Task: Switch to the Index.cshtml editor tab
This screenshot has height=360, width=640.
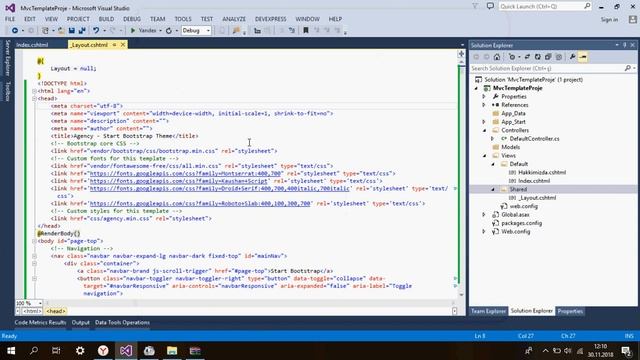Action: coord(32,45)
